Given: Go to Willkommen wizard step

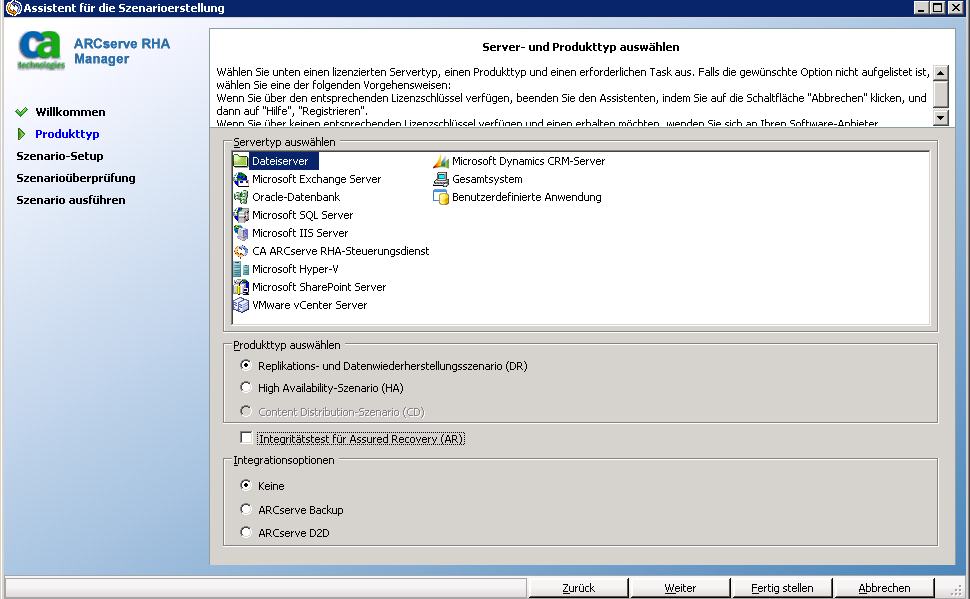Looking at the screenshot, I should pyautogui.click(x=70, y=112).
